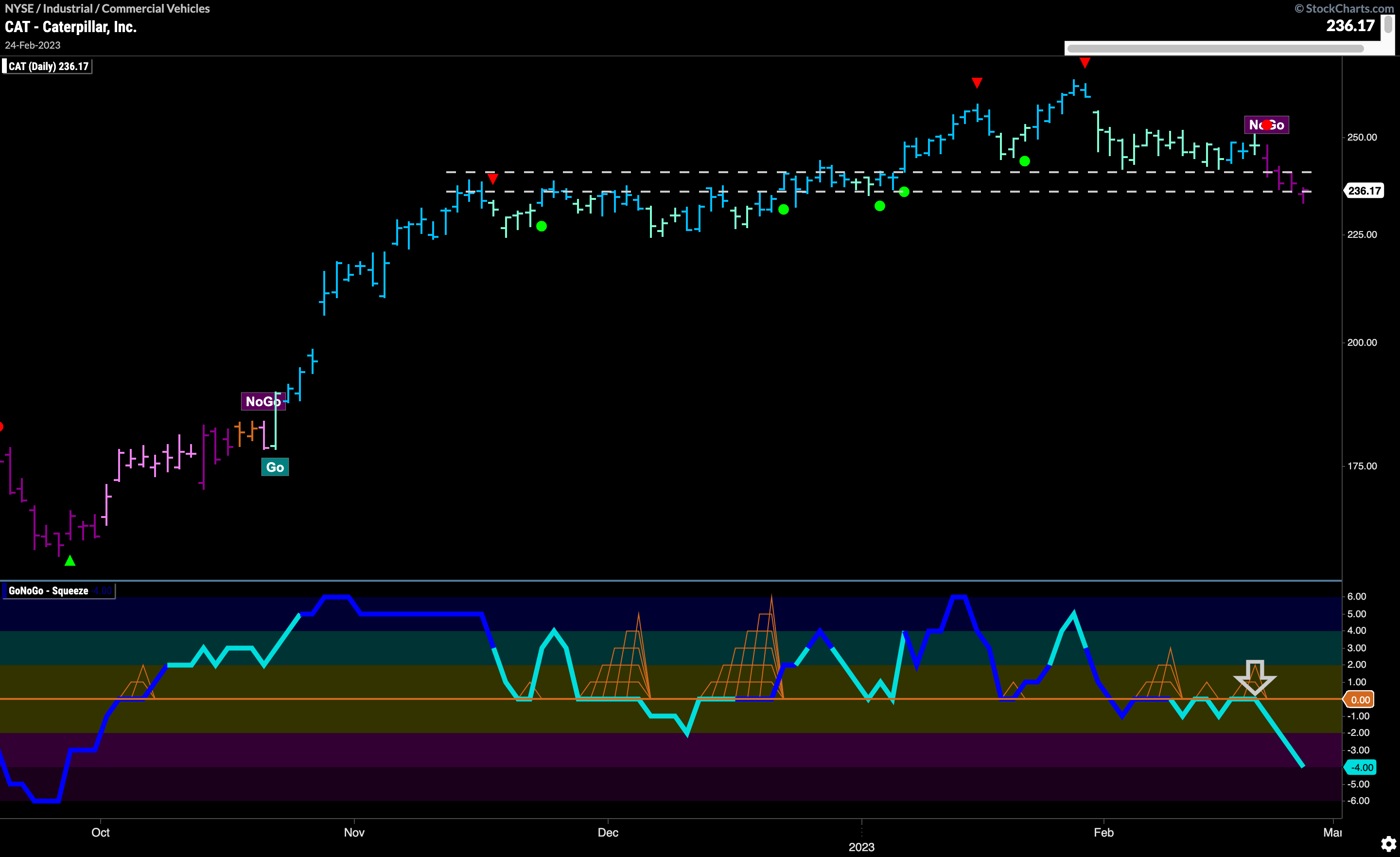Click the 175.00 price axis label
The height and width of the screenshot is (857, 1400).
coord(1362,466)
